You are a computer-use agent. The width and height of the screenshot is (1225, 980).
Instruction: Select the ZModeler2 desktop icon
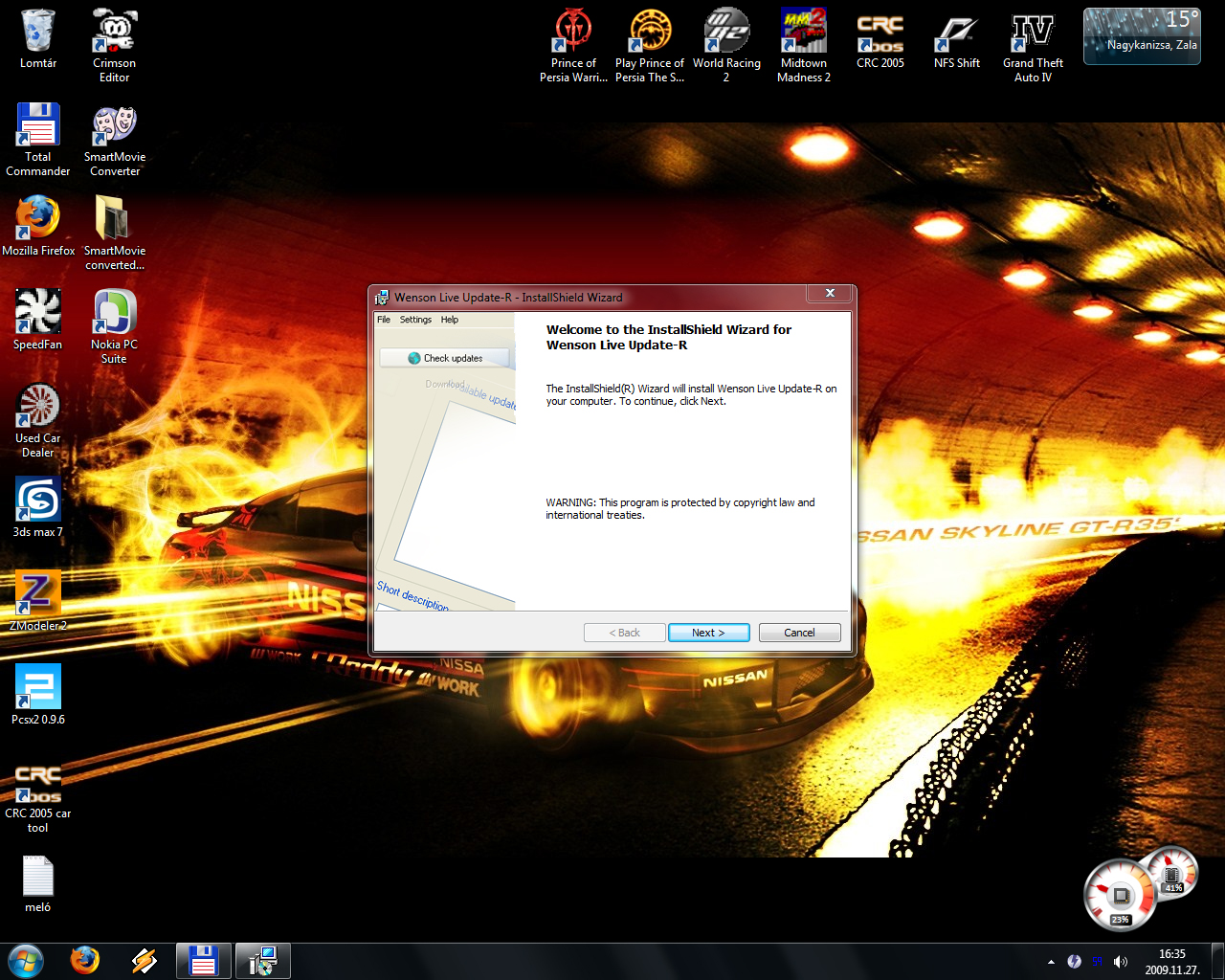38,601
